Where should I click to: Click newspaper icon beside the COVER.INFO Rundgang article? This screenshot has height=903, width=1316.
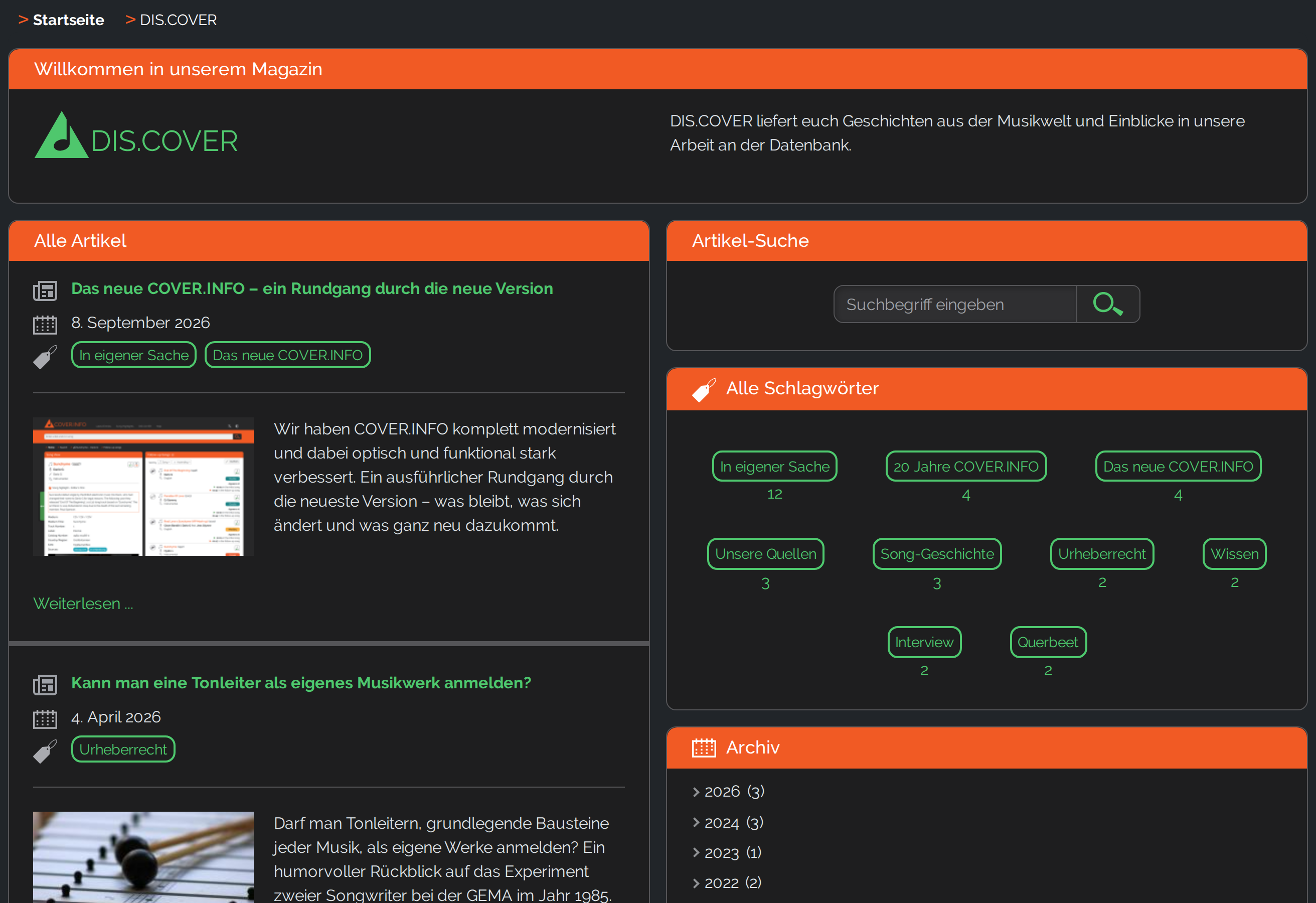pos(45,290)
